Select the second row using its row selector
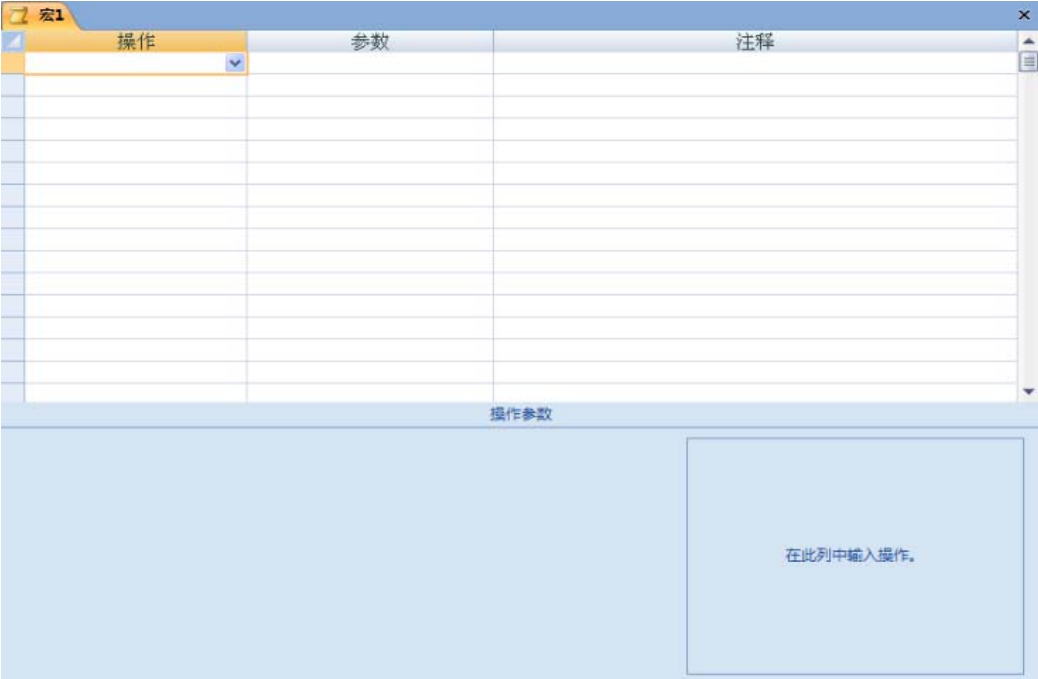1038x679 pixels. click(12, 85)
